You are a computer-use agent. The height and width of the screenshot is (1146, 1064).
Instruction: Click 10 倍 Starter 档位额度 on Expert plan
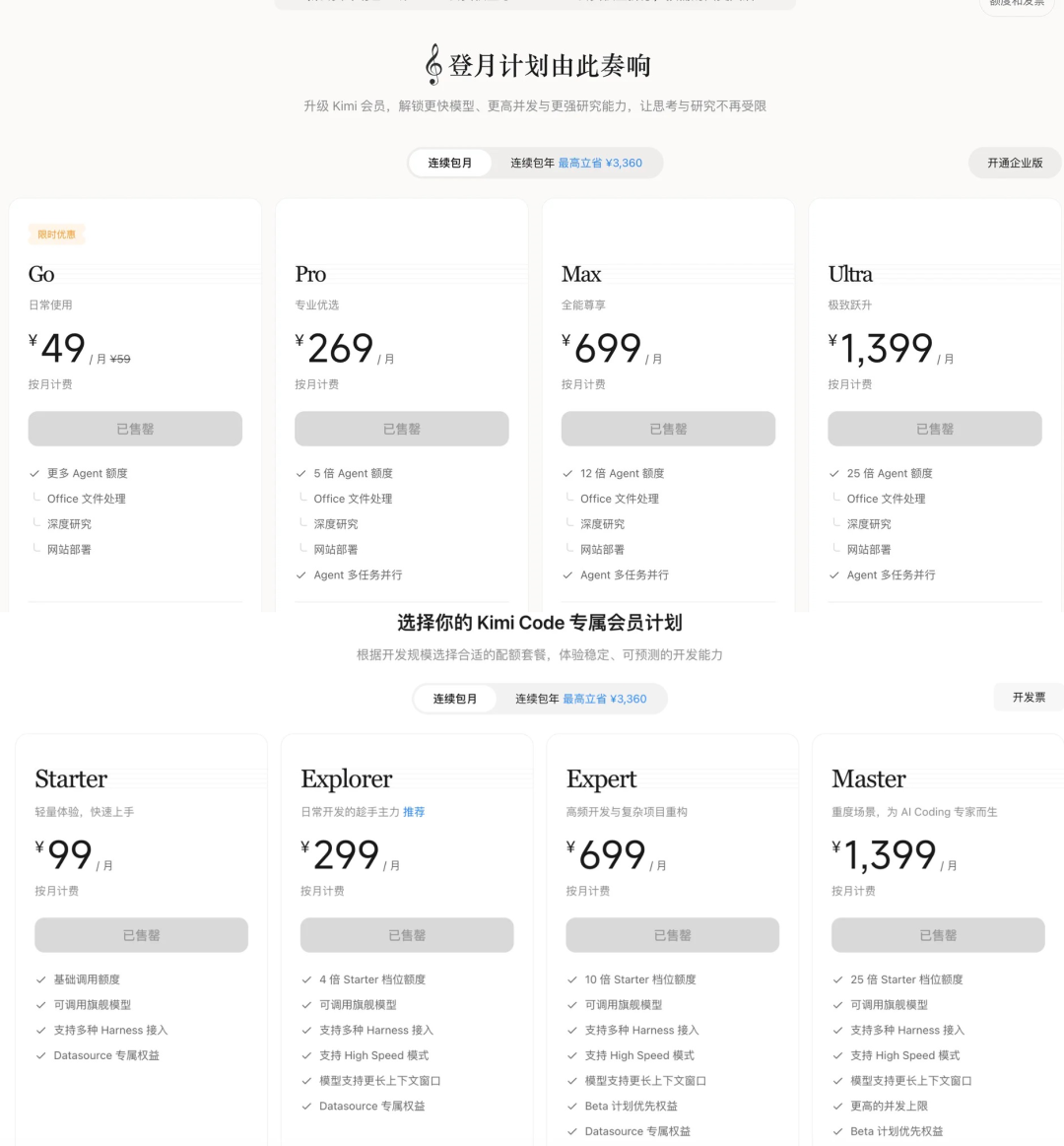tap(641, 979)
